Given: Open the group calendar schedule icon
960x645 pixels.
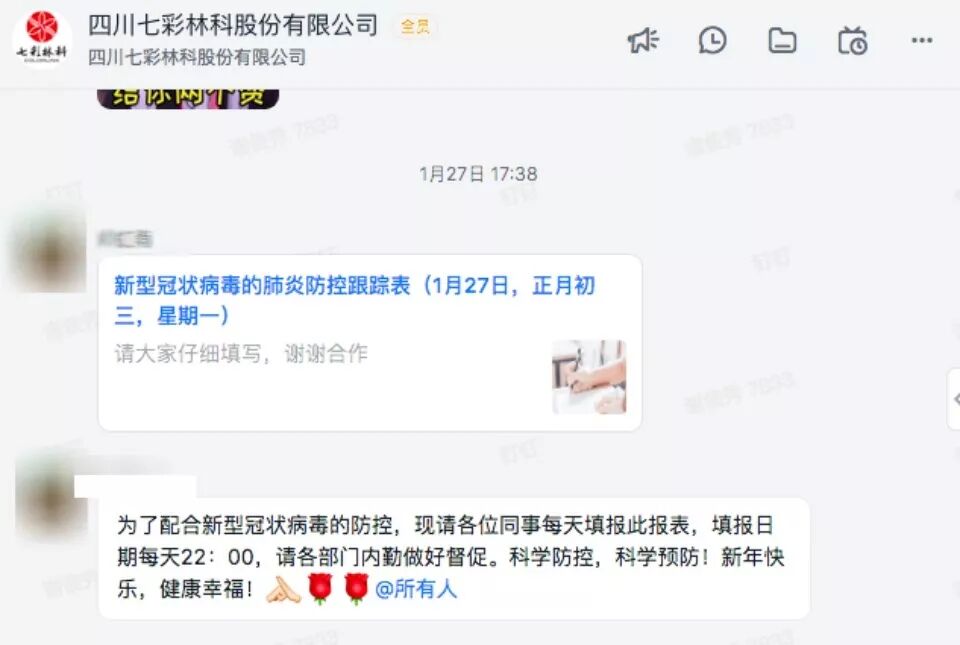Looking at the screenshot, I should (853, 41).
